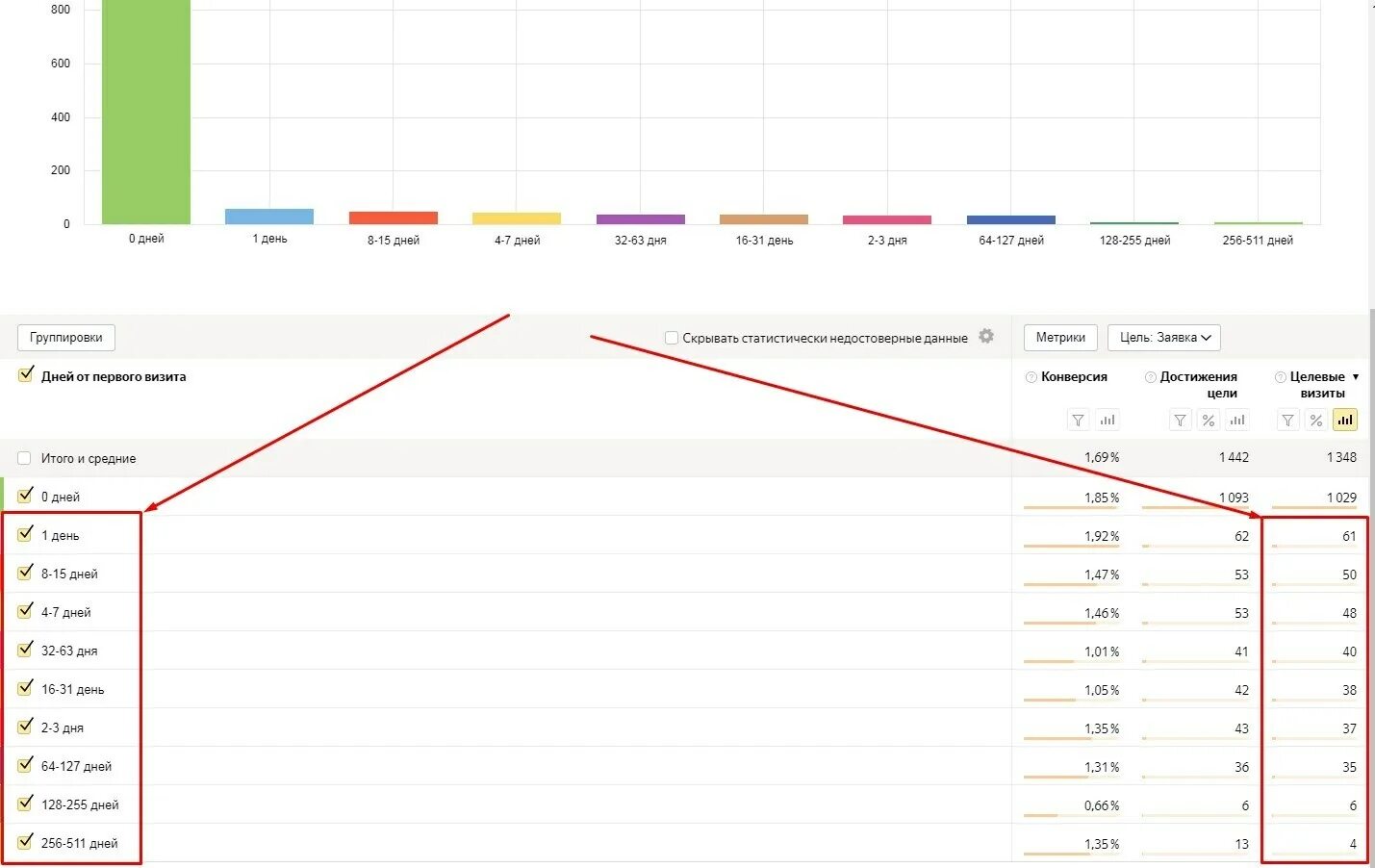The width and height of the screenshot is (1375, 868).
Task: Uncheck the 4-7 дней row checkbox
Action: pos(26,611)
